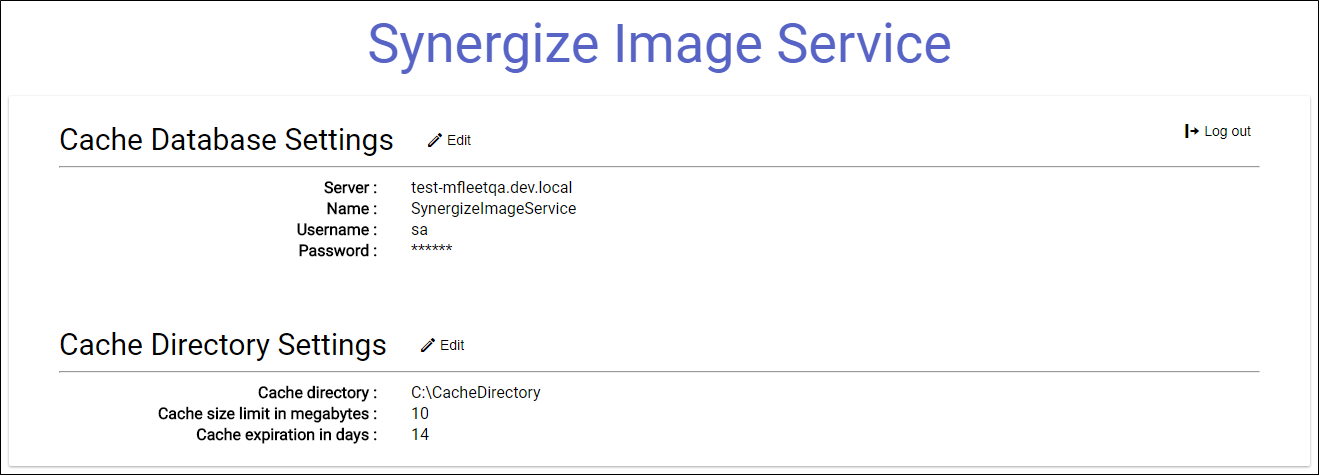Click the C:\CacheDirectory path value
Image resolution: width=1319 pixels, height=475 pixels.
coord(476,392)
